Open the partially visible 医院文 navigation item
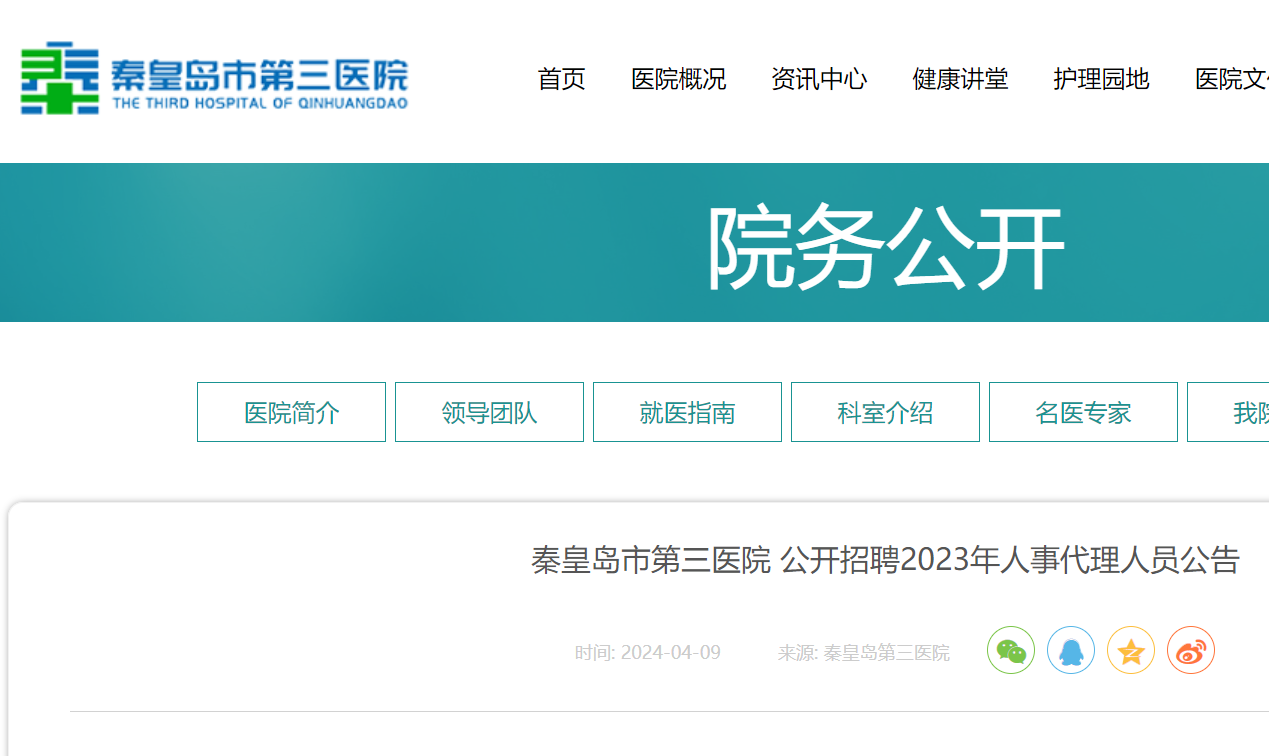The height and width of the screenshot is (756, 1269). (1232, 79)
